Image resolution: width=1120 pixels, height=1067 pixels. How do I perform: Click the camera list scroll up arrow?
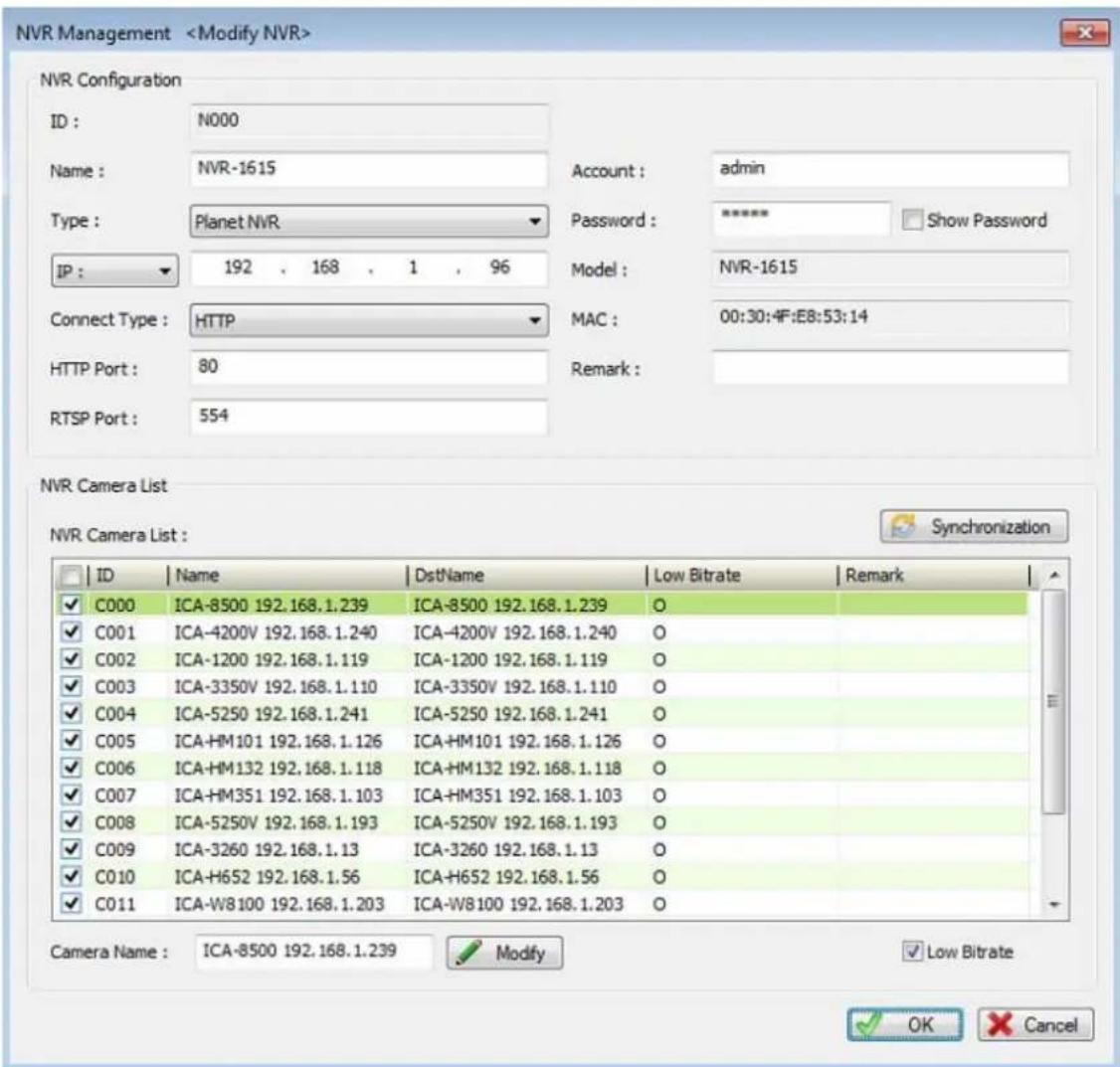1053,575
